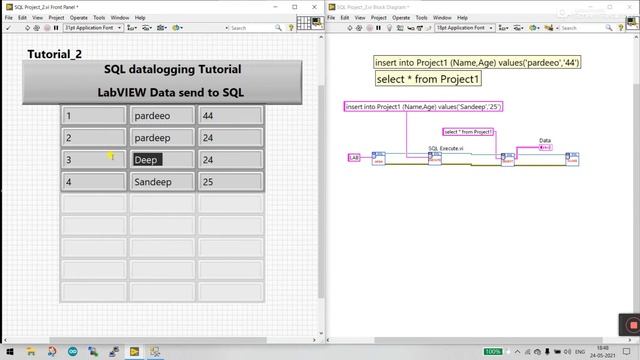Screen dimensions: 640x360
Task: Click Front Panel connector pane grid
Action: point(304,23)
